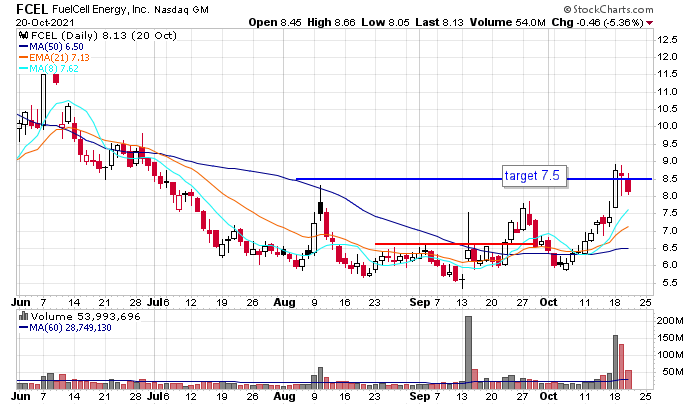Viewport: 700px width, 405px height.
Task: Click the 50M volume axis label
Action: [x=672, y=372]
